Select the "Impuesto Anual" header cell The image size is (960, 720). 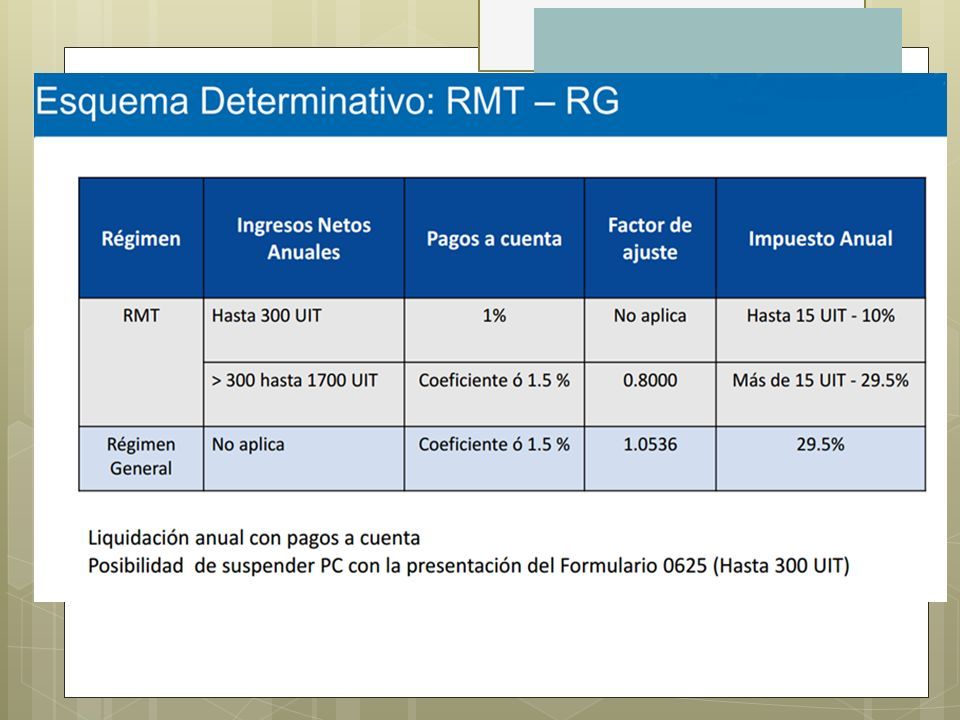point(820,238)
